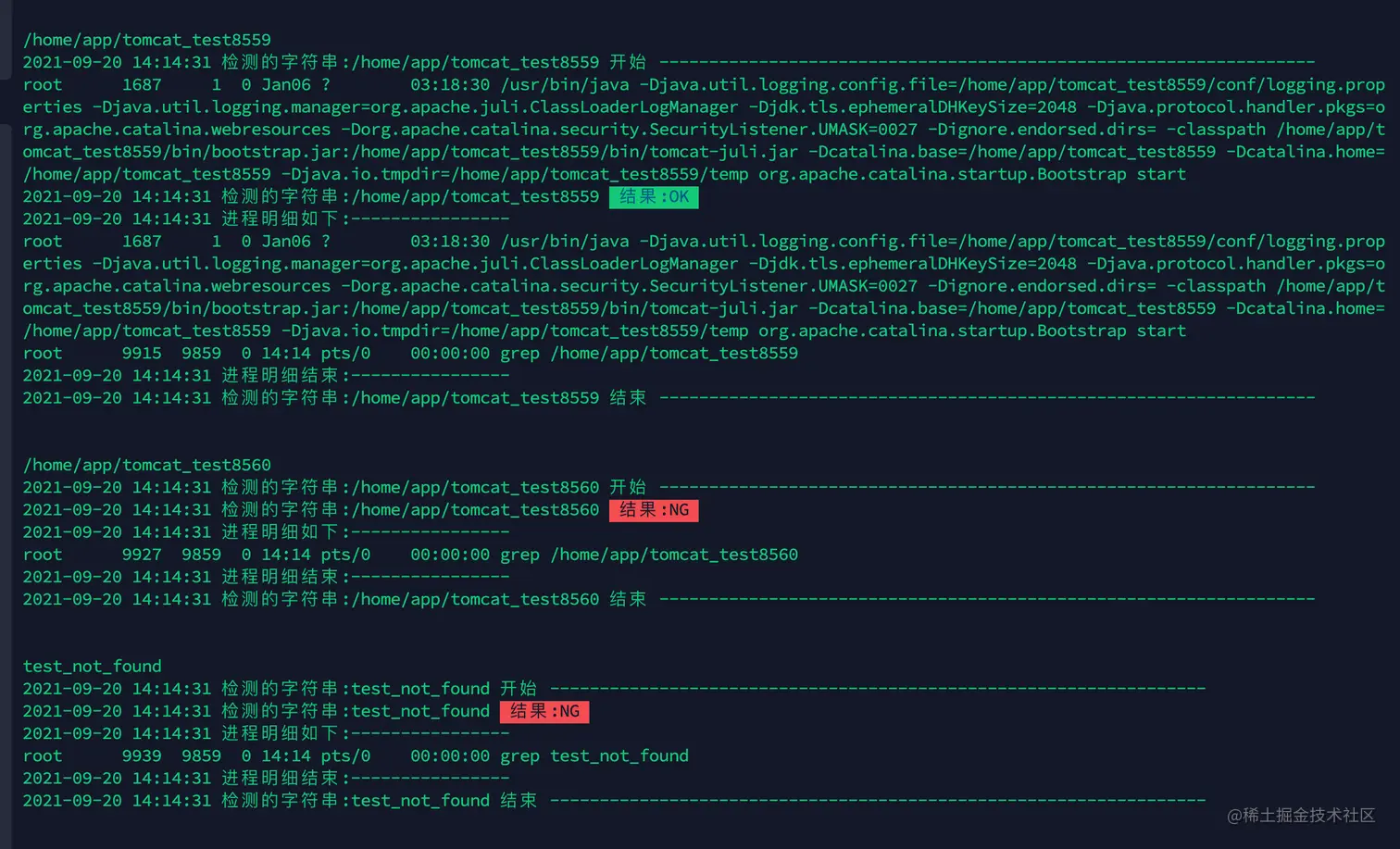Click the tomcat_test8560 开始 log line

point(669,487)
